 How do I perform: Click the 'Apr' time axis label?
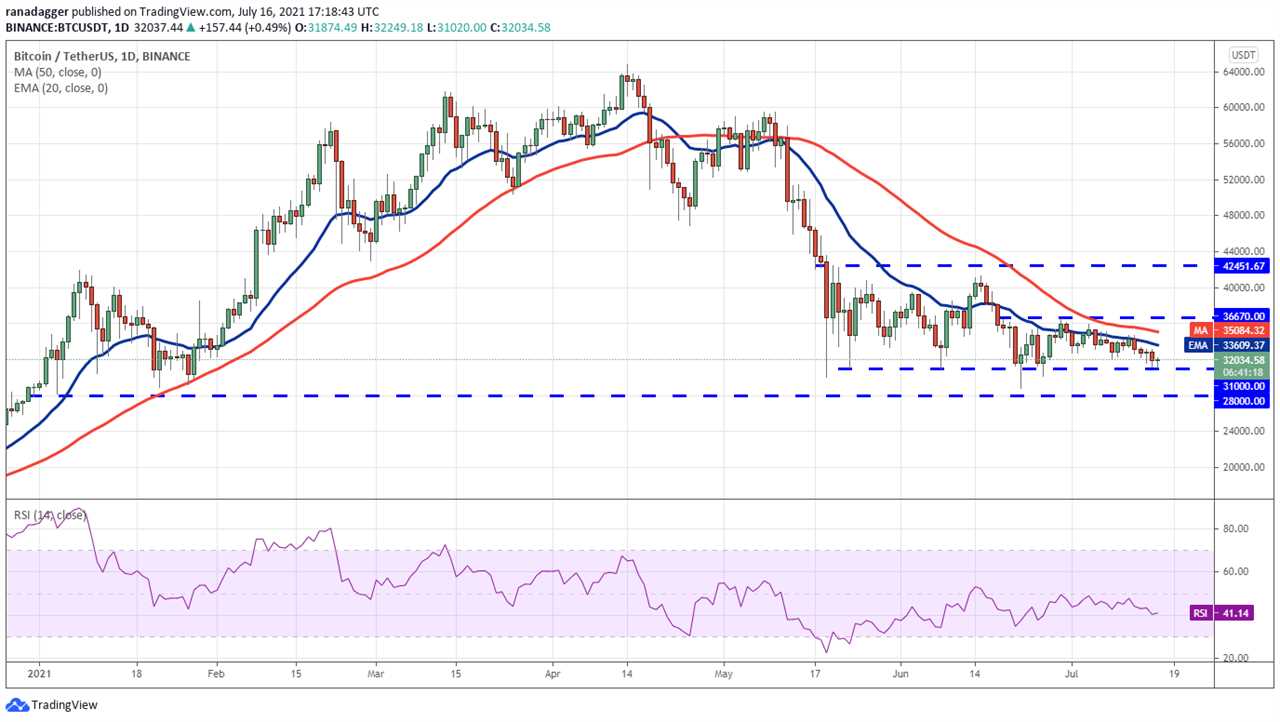(553, 675)
